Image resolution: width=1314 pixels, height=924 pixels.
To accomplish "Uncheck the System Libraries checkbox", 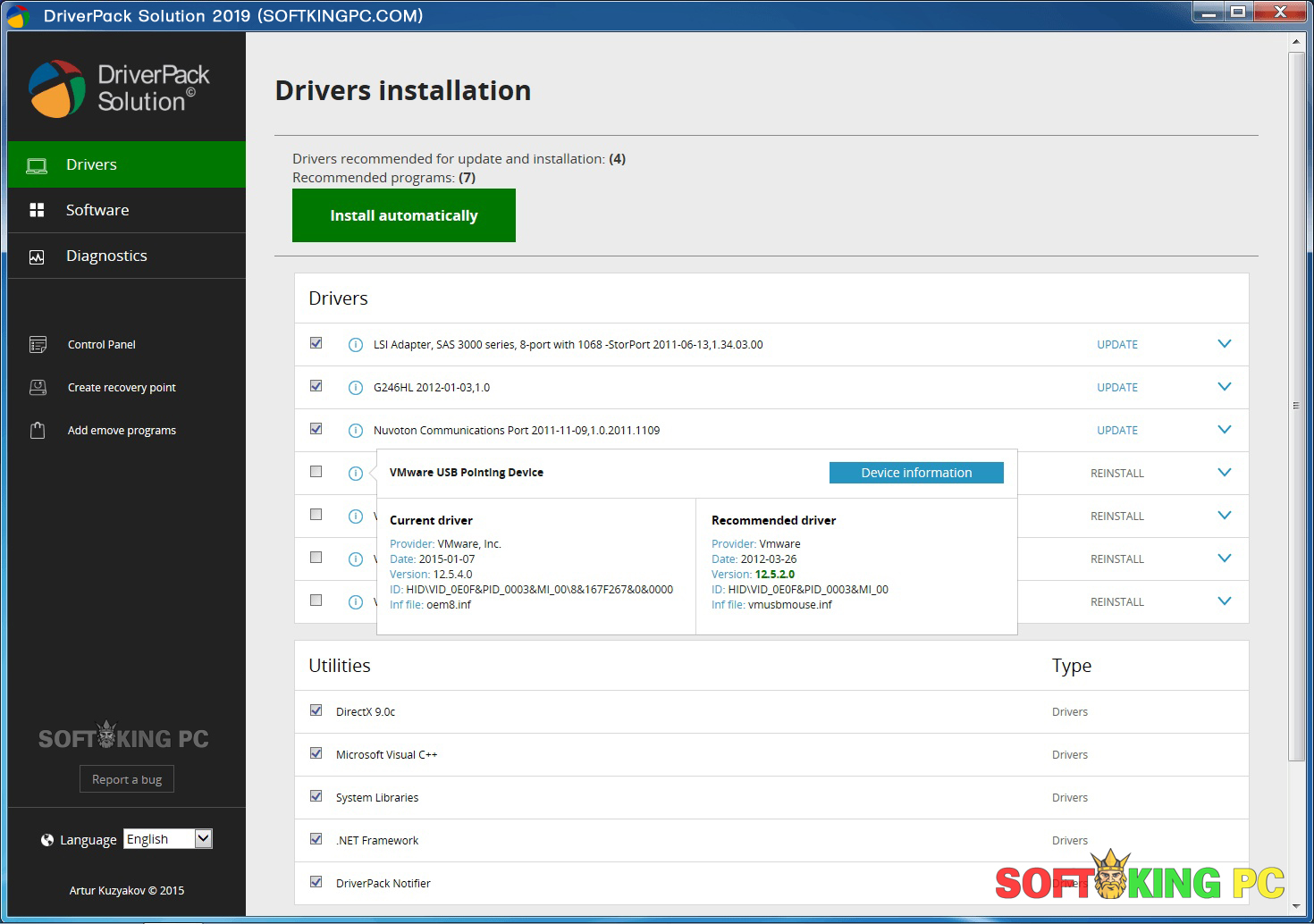I will pyautogui.click(x=316, y=796).
